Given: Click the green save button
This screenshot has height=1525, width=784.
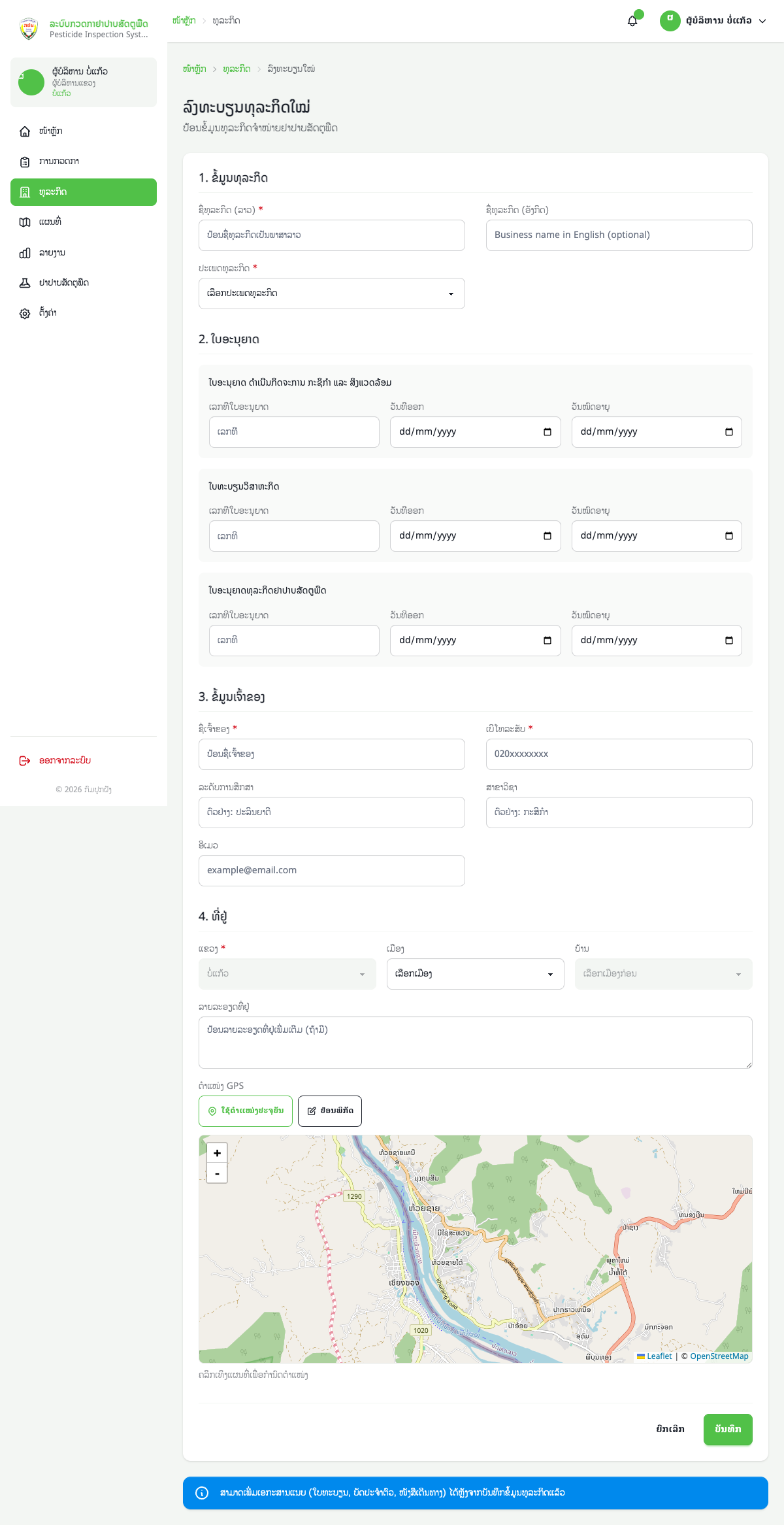Looking at the screenshot, I should point(727,1430).
